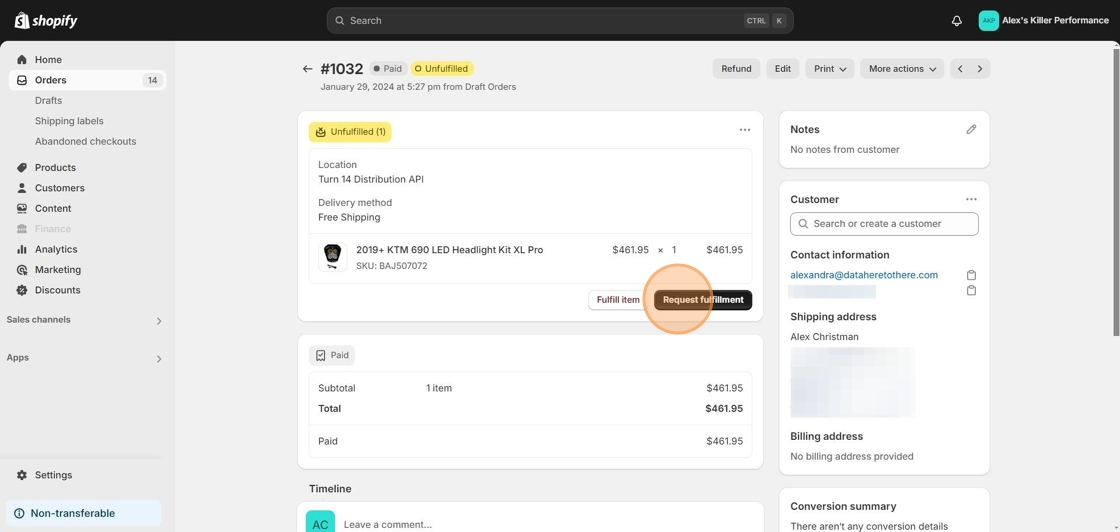Open the alexandra@dataheretothere.com email link
Screen dimensions: 1120x532
click(x=863, y=275)
